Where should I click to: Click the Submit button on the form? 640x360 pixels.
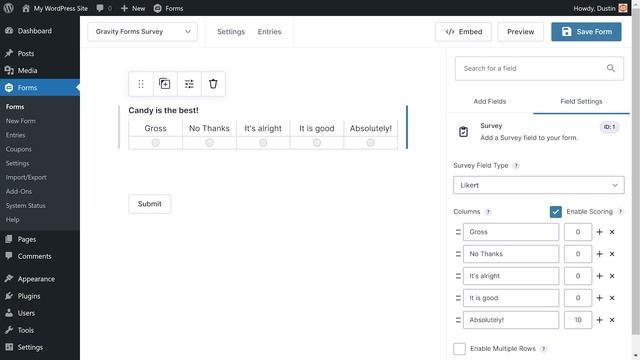coord(149,204)
